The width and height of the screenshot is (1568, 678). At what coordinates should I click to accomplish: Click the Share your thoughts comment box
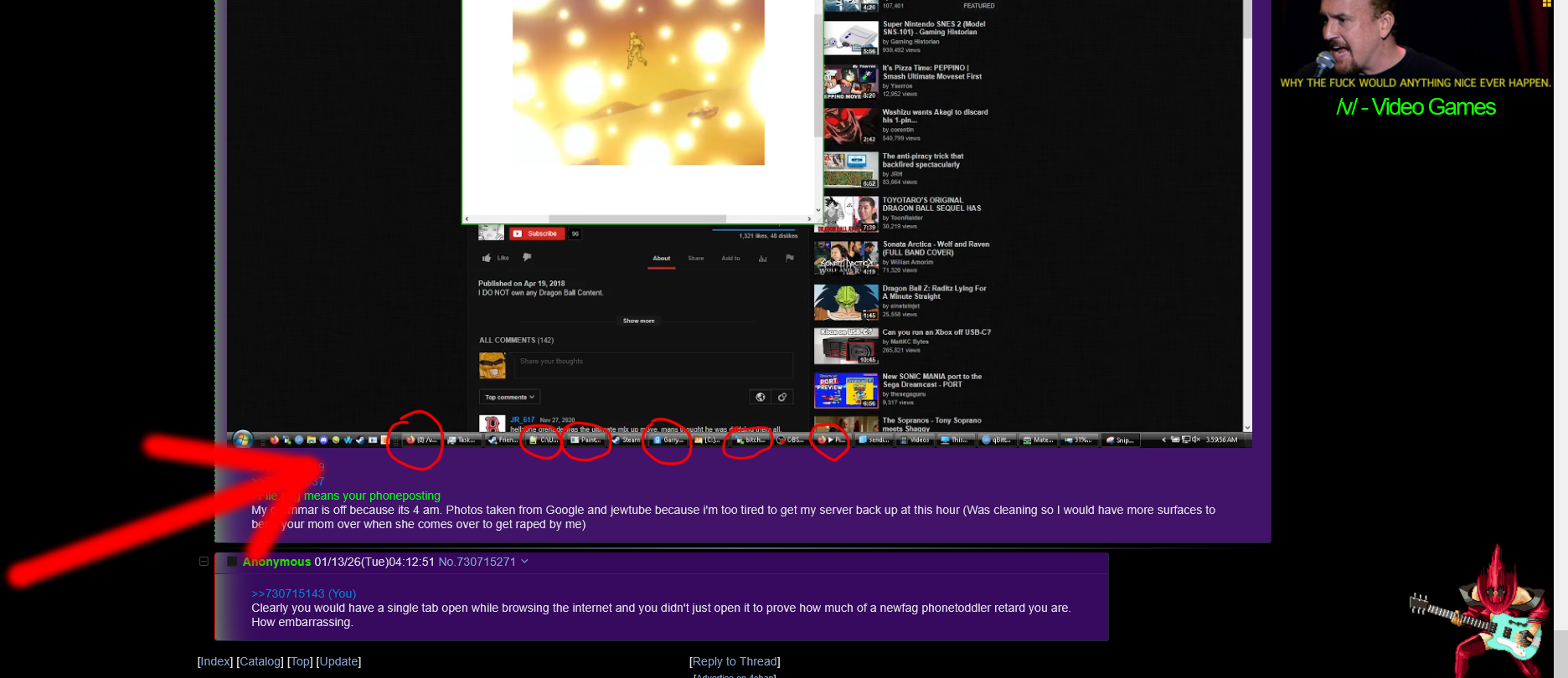tap(653, 365)
